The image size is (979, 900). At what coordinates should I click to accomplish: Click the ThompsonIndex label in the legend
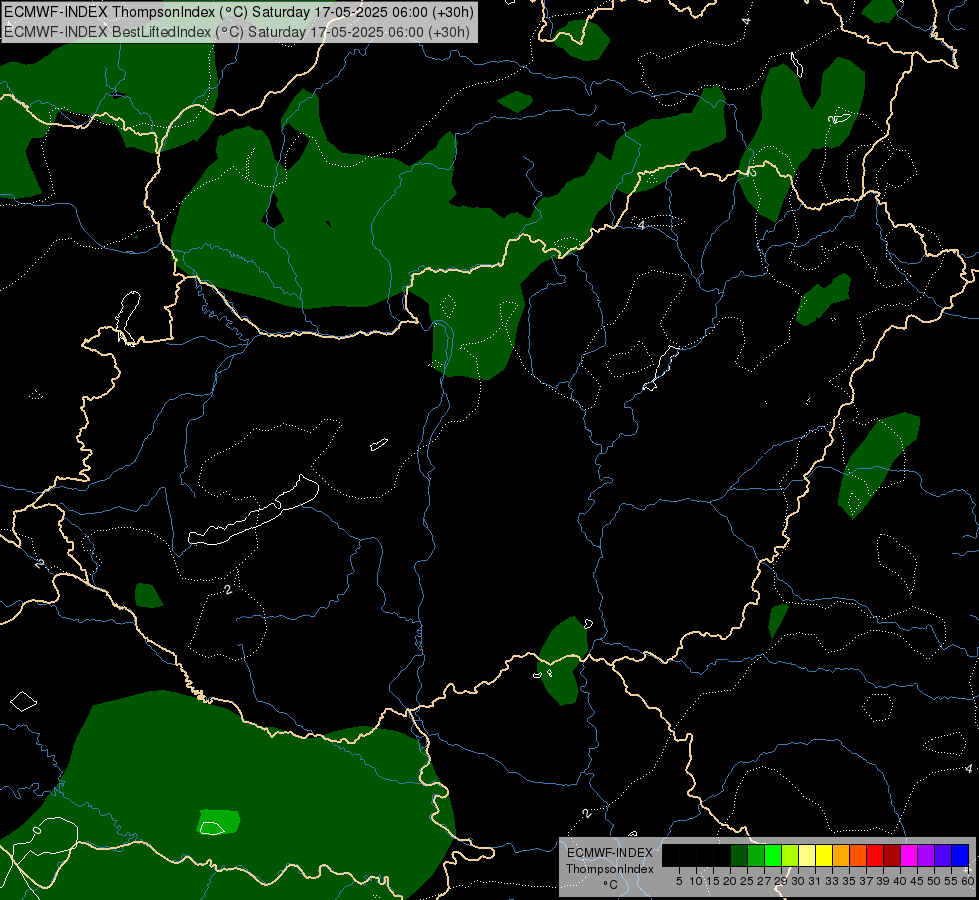pos(610,869)
